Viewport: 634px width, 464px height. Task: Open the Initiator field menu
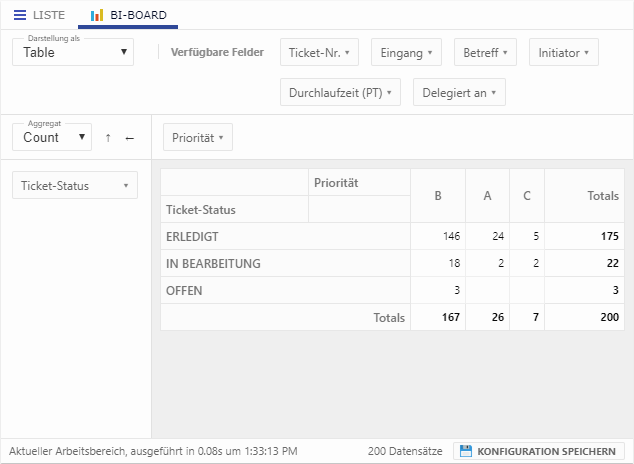563,52
